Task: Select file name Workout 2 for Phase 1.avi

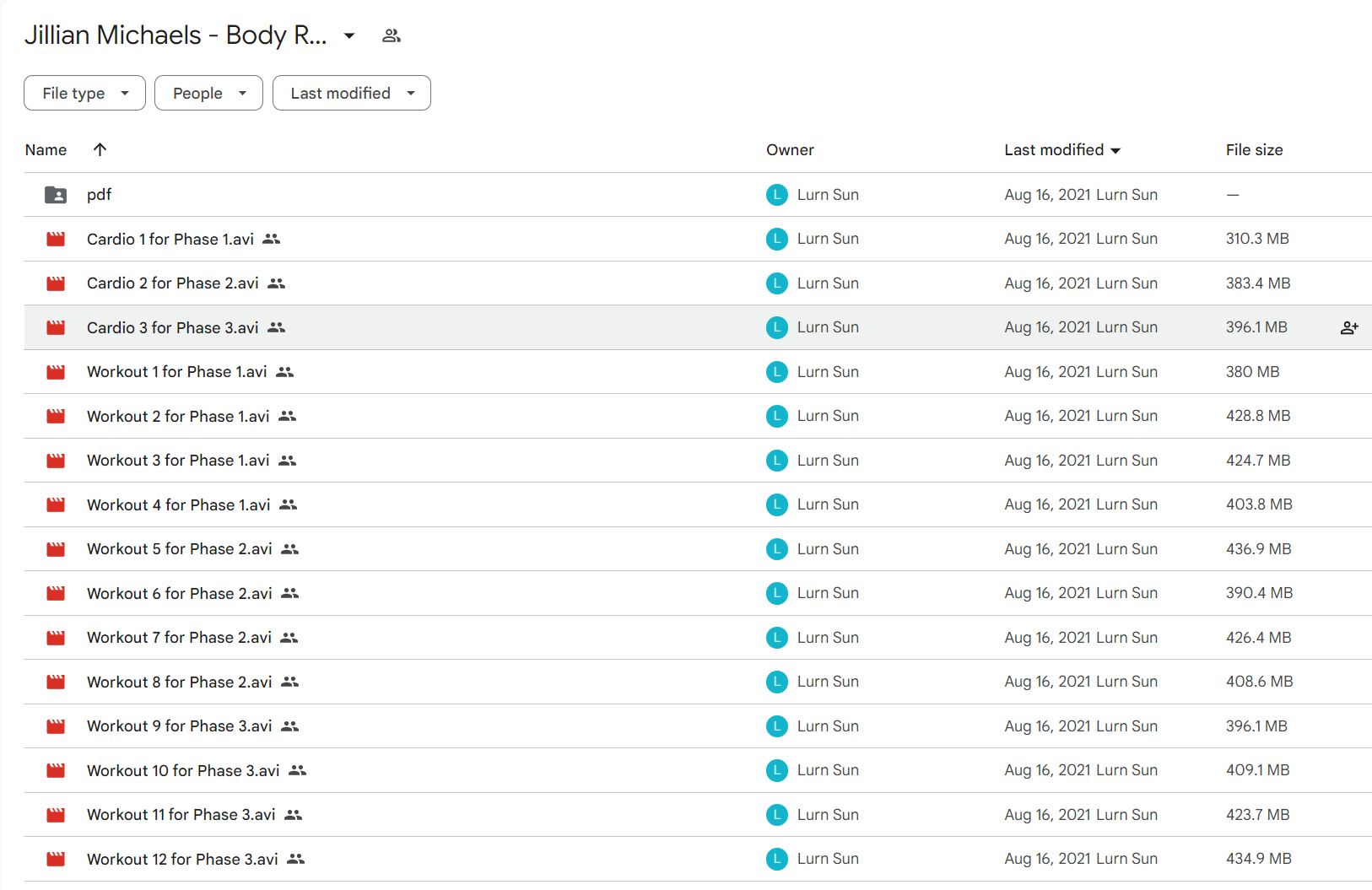Action: (178, 416)
